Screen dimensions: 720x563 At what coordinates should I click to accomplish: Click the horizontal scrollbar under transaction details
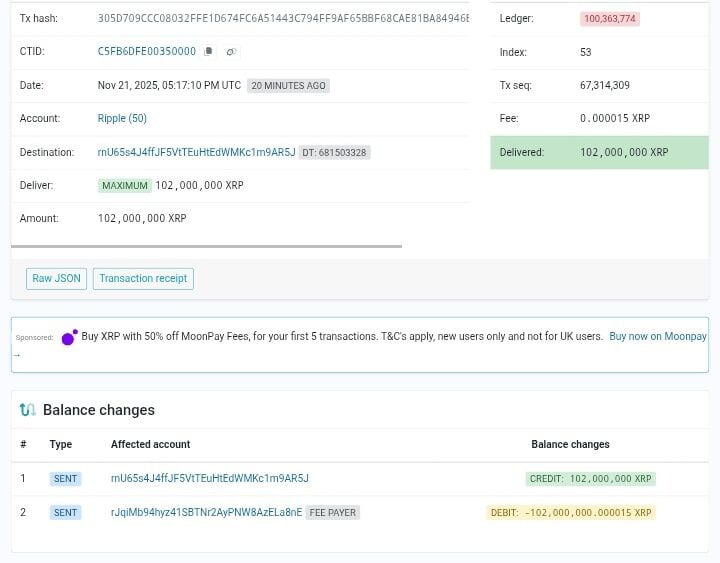(206, 245)
